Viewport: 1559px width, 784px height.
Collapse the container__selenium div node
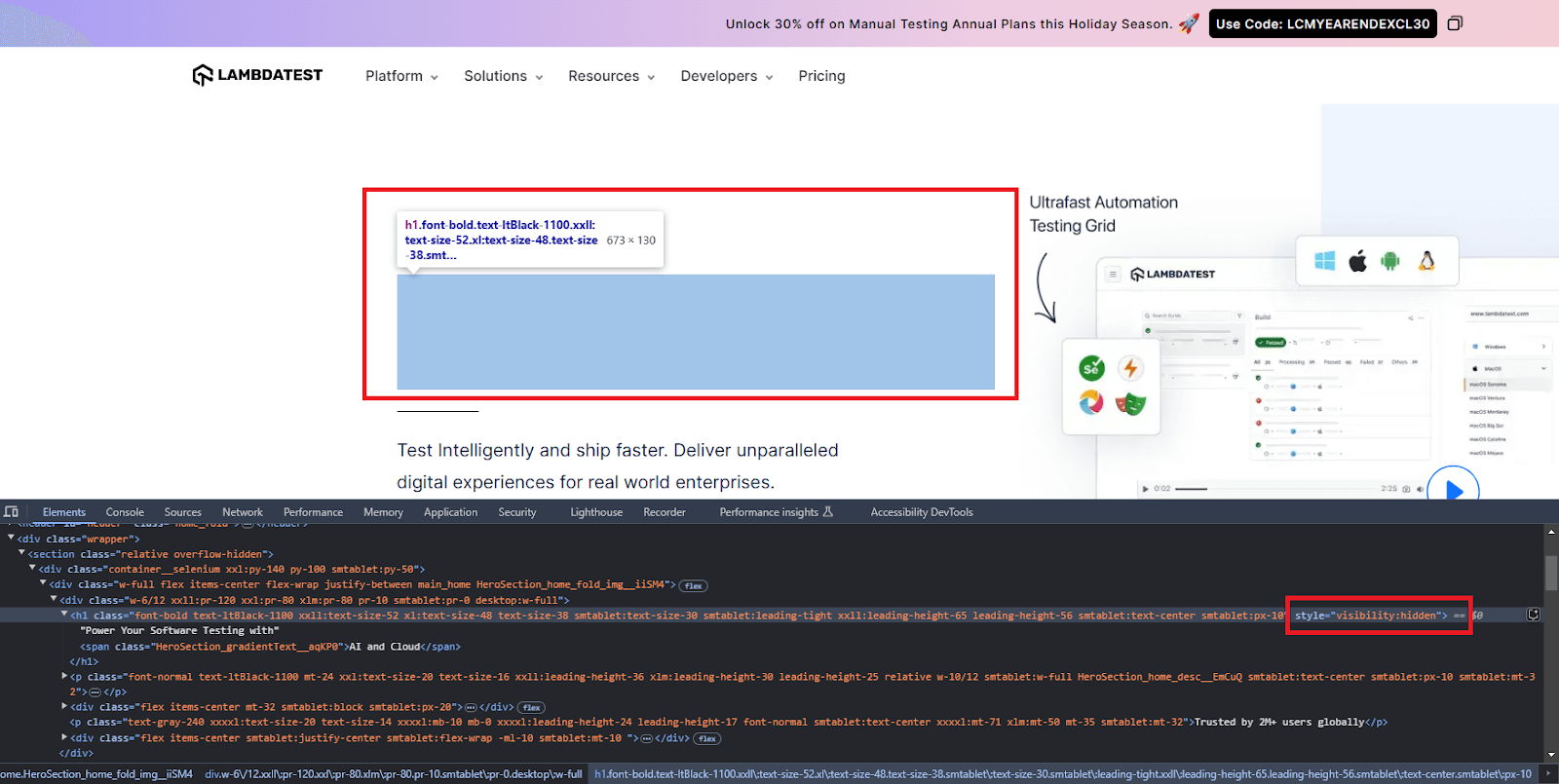[32, 568]
